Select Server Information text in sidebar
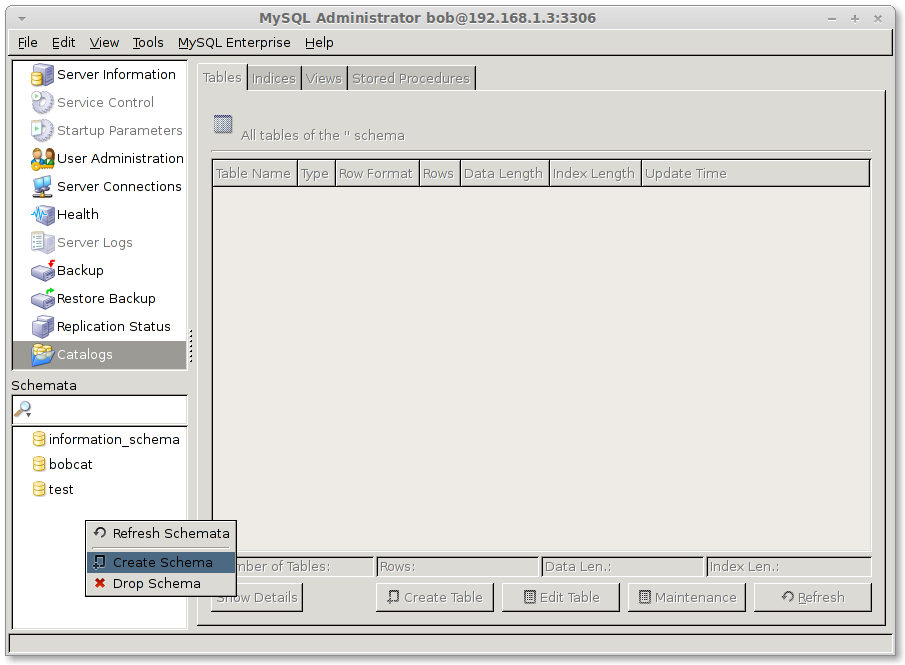The height and width of the screenshot is (665, 905). (116, 74)
